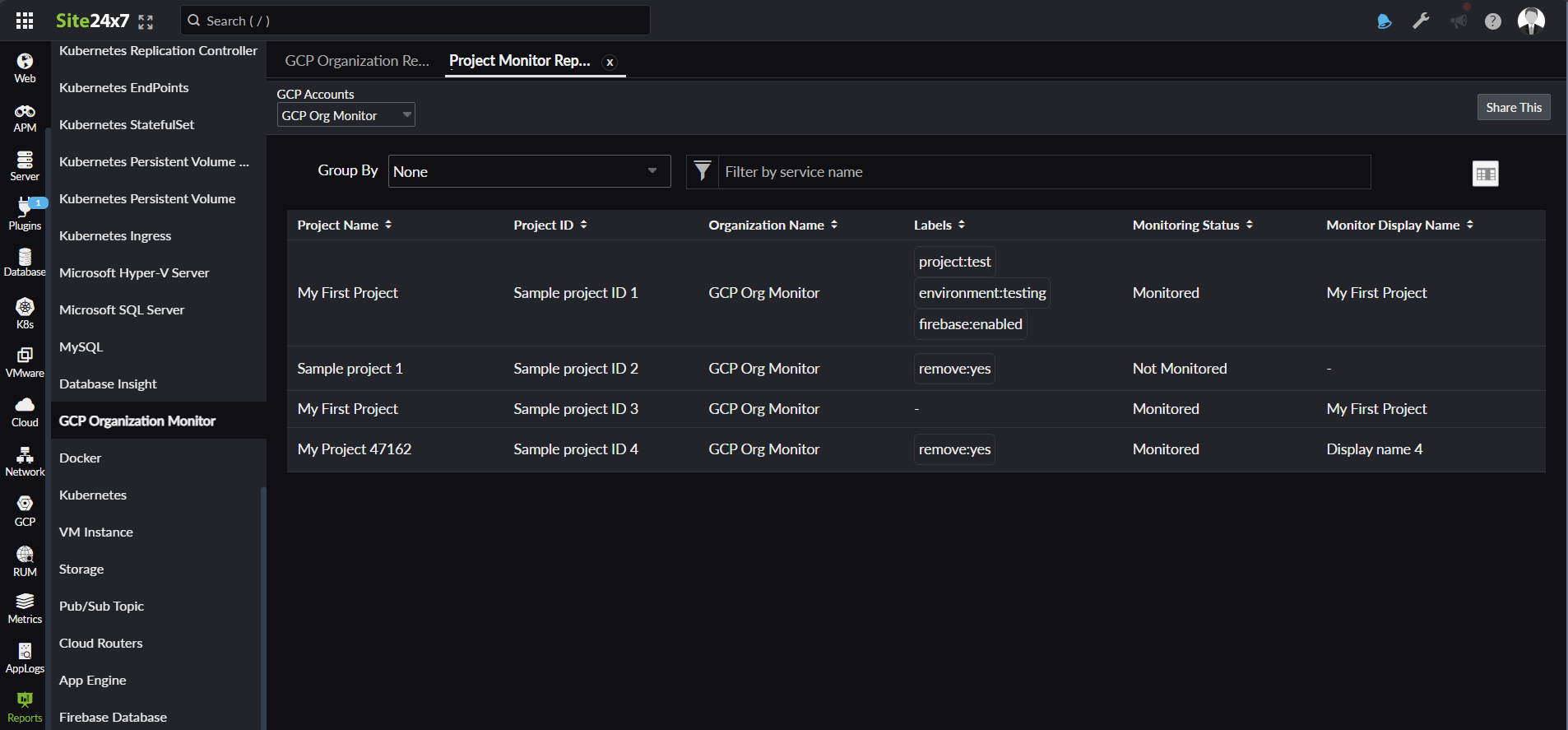Sort the Labels column using arrows

pyautogui.click(x=961, y=225)
